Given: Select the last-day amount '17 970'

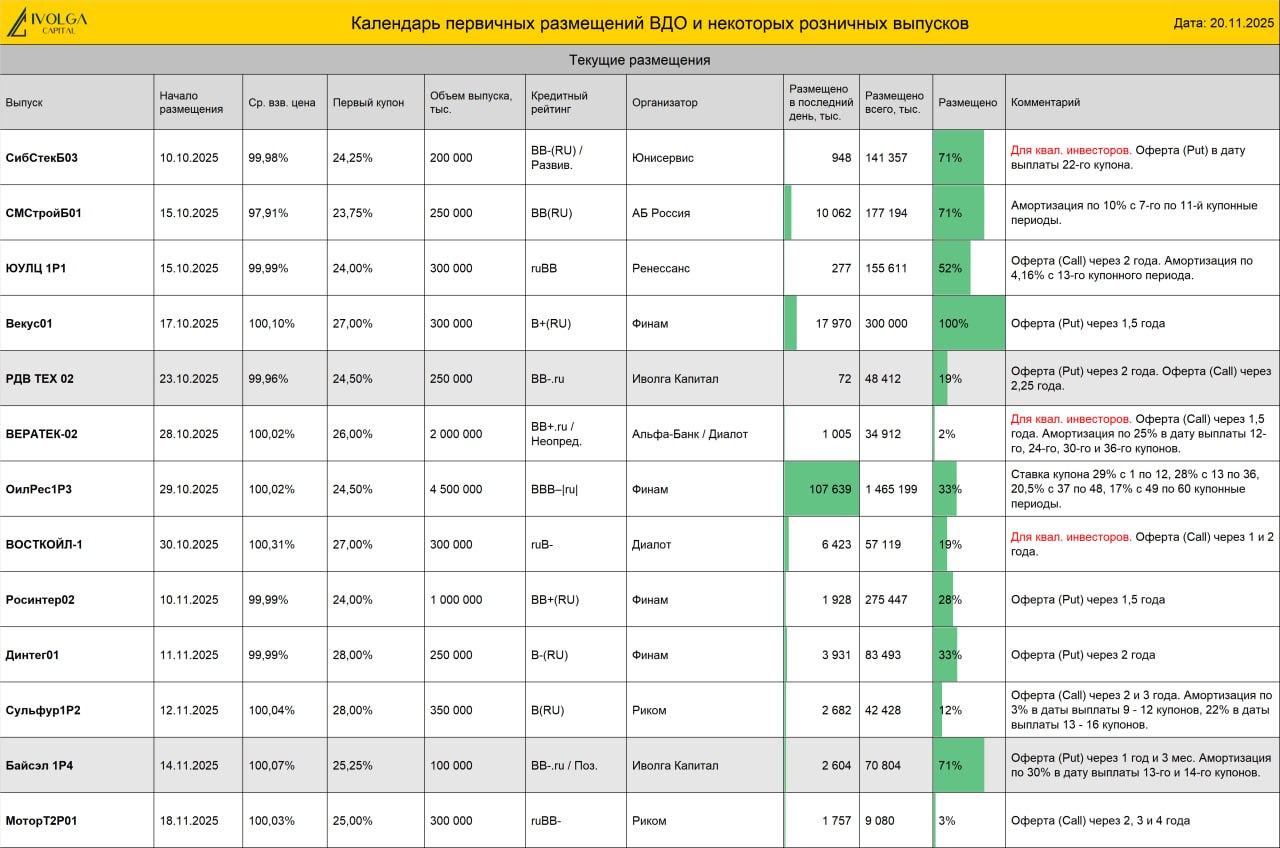Looking at the screenshot, I should point(834,323).
